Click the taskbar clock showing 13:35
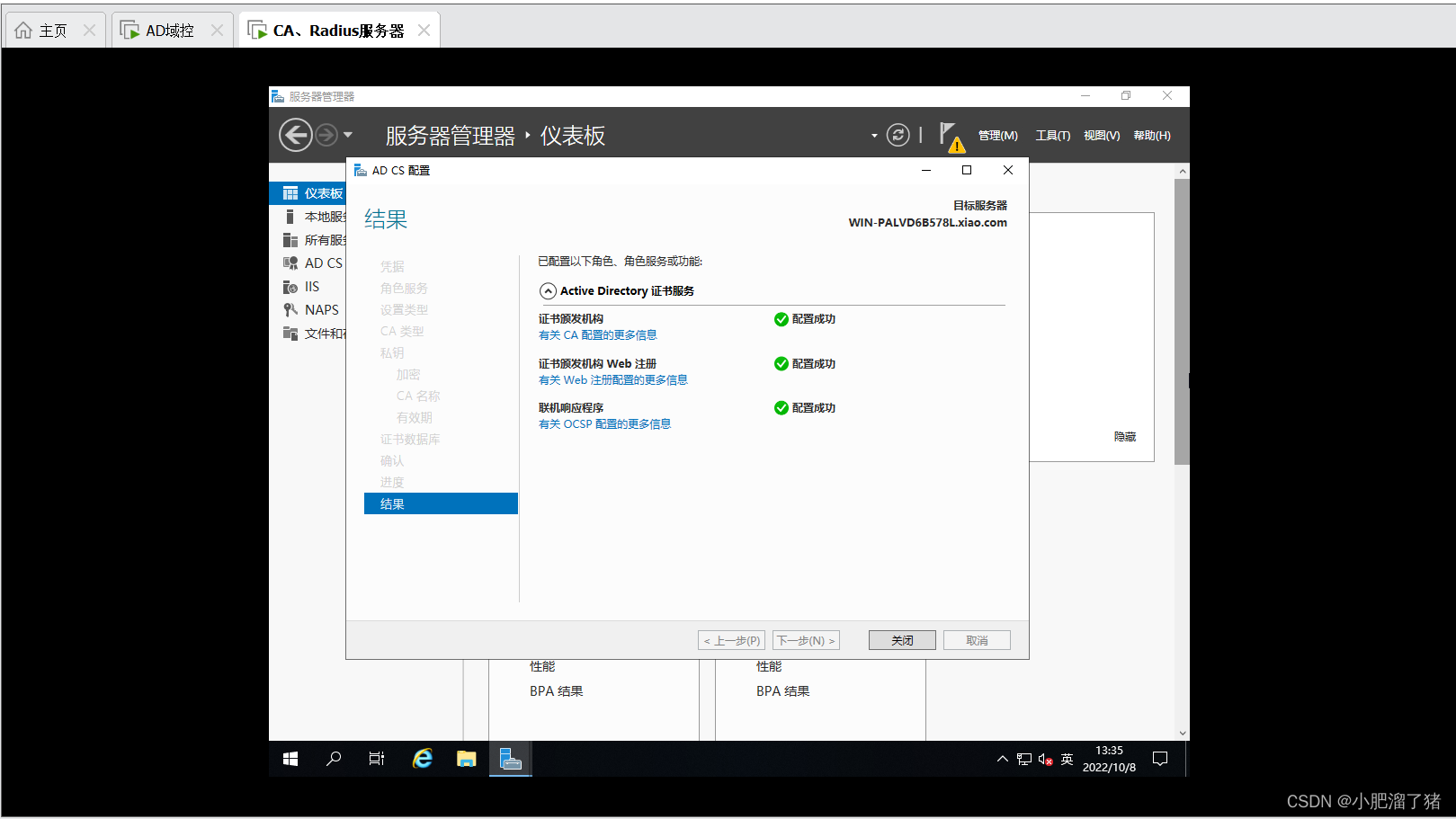This screenshot has width=1456, height=819. click(x=1109, y=759)
